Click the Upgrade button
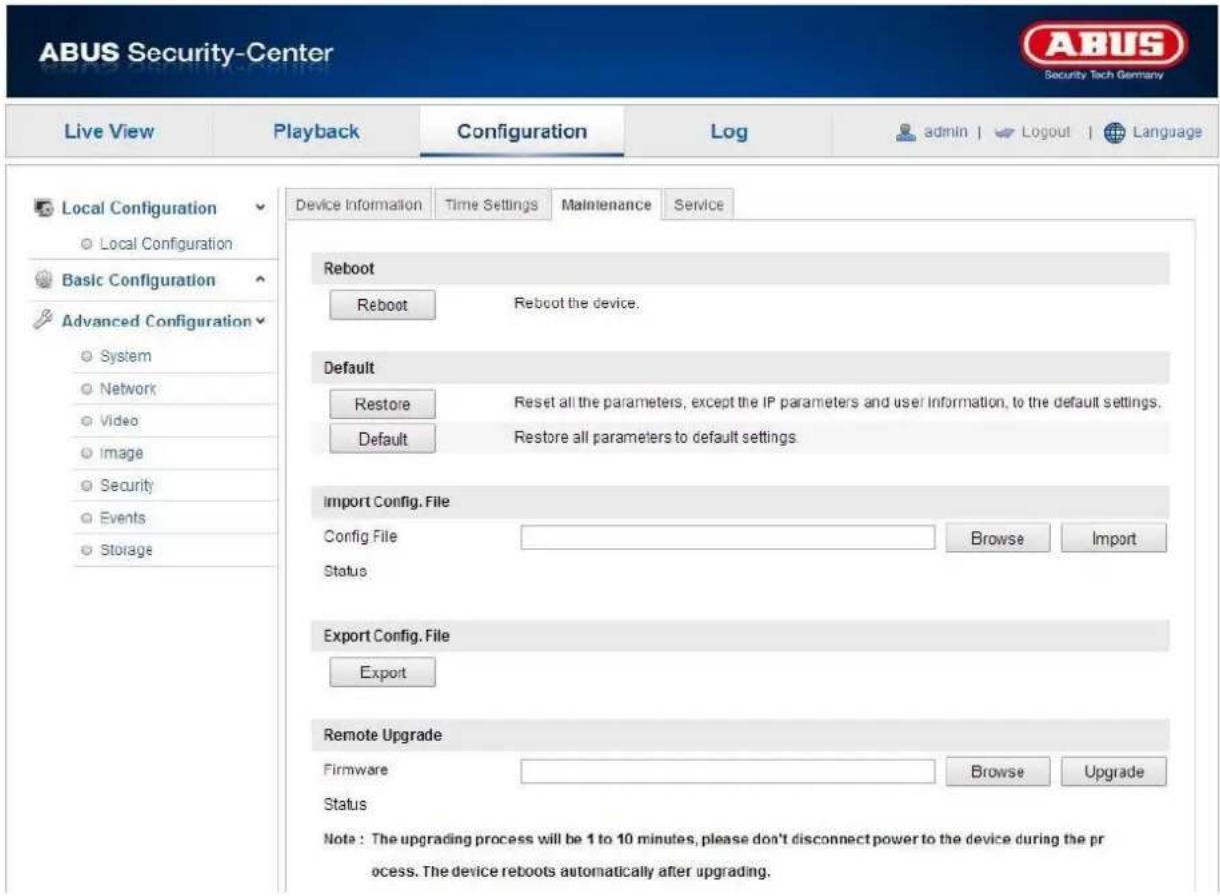 coord(1114,771)
